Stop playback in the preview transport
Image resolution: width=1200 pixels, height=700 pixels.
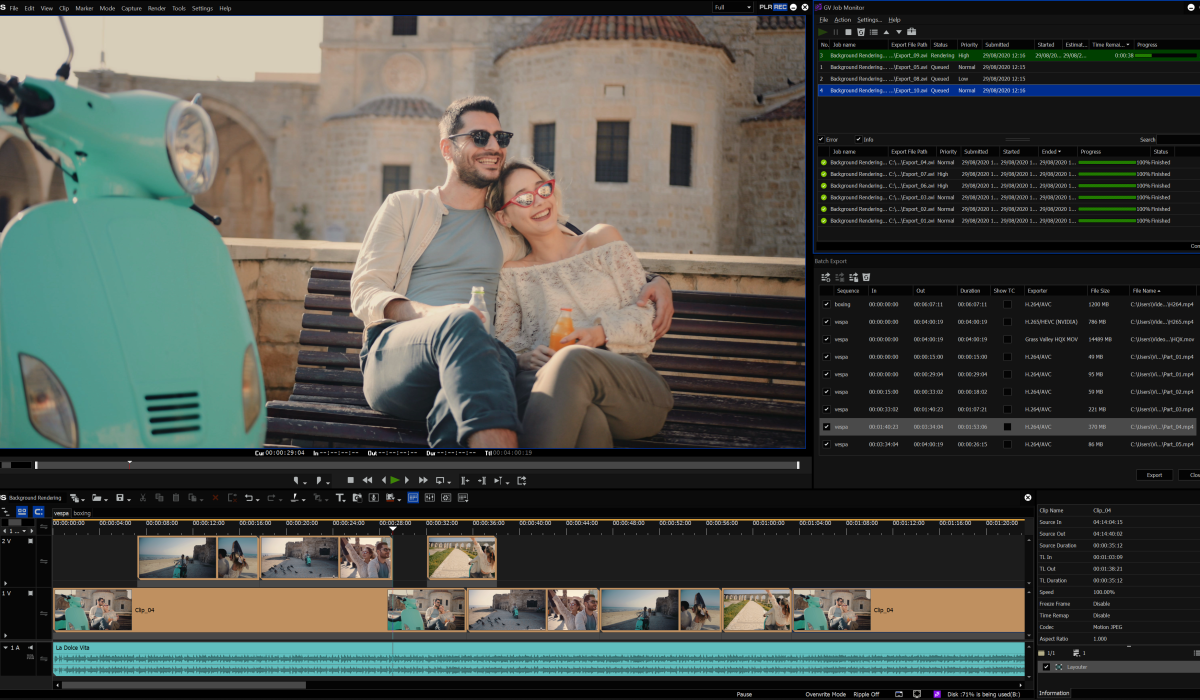[350, 480]
